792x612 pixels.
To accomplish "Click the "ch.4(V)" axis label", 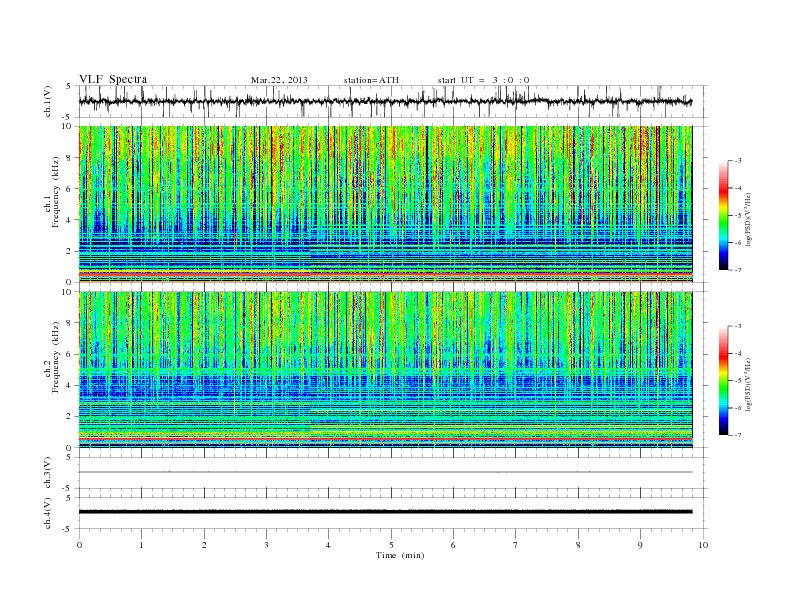I will (48, 513).
